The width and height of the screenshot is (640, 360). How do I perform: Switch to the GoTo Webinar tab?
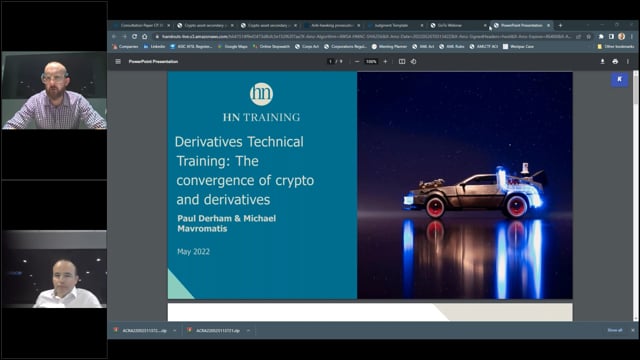pyautogui.click(x=458, y=25)
